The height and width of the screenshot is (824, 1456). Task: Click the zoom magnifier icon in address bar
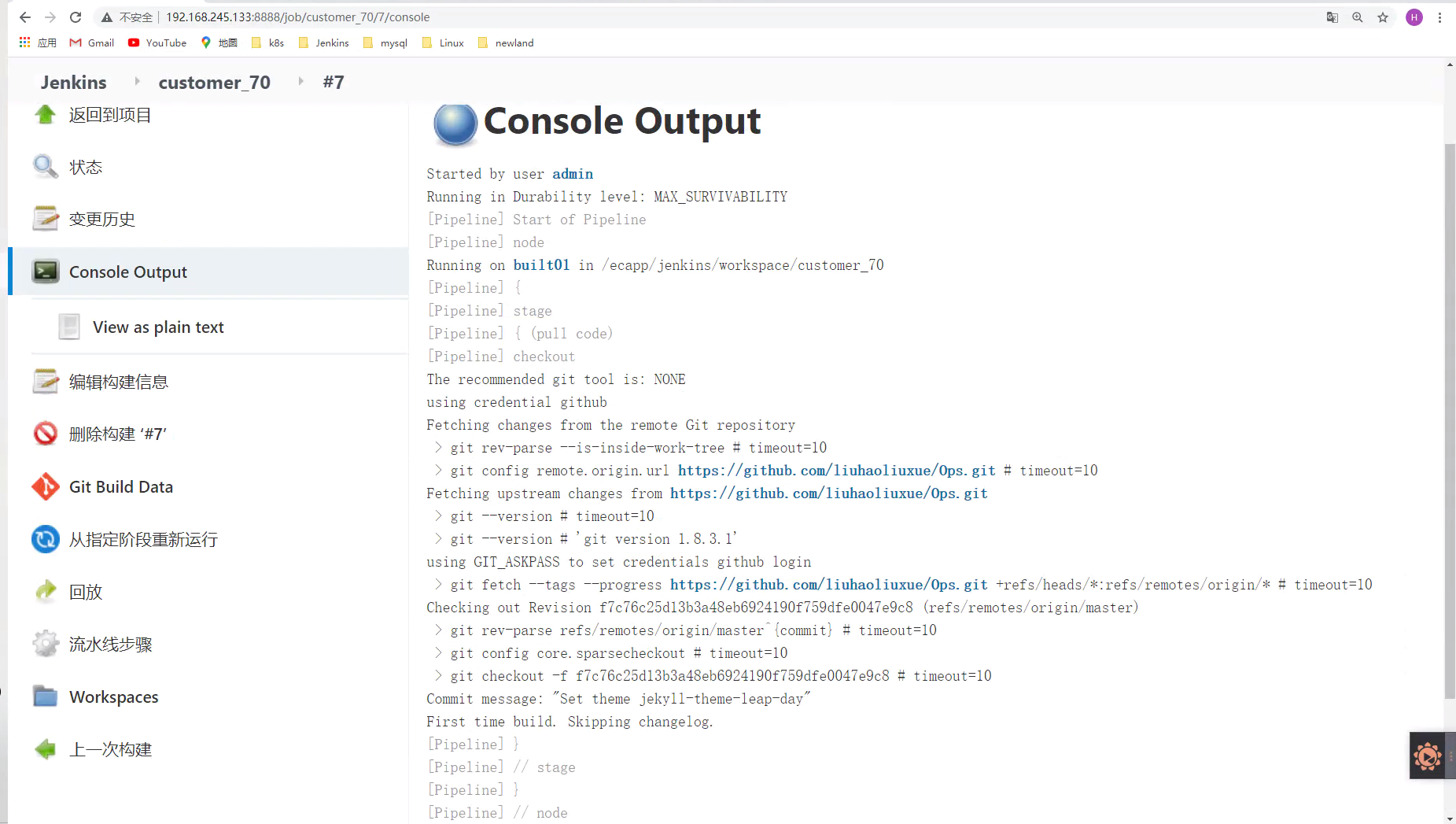click(x=1357, y=17)
